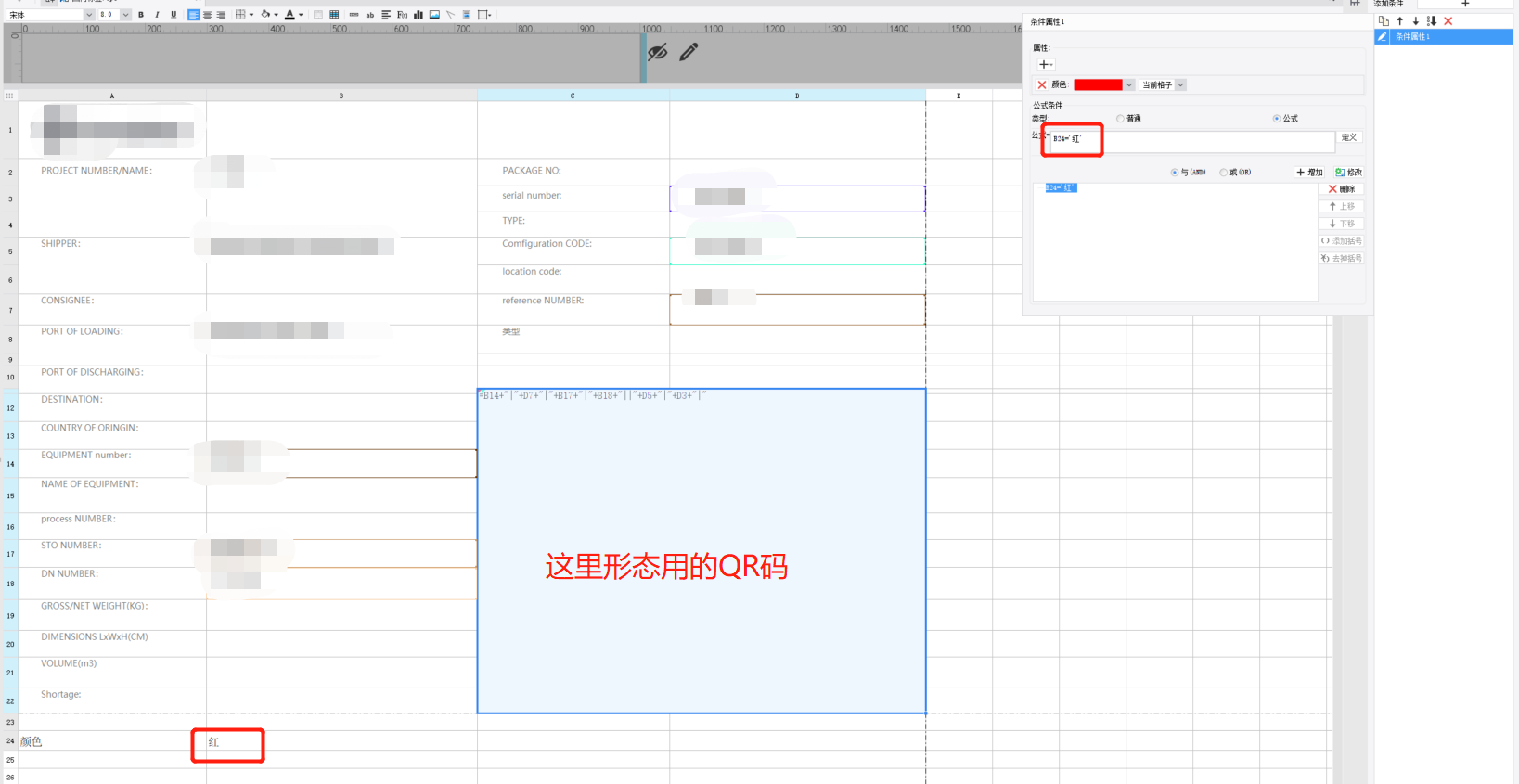Screen dimensions: 1519x784
Task: Select column D header
Action: pyautogui.click(x=797, y=96)
